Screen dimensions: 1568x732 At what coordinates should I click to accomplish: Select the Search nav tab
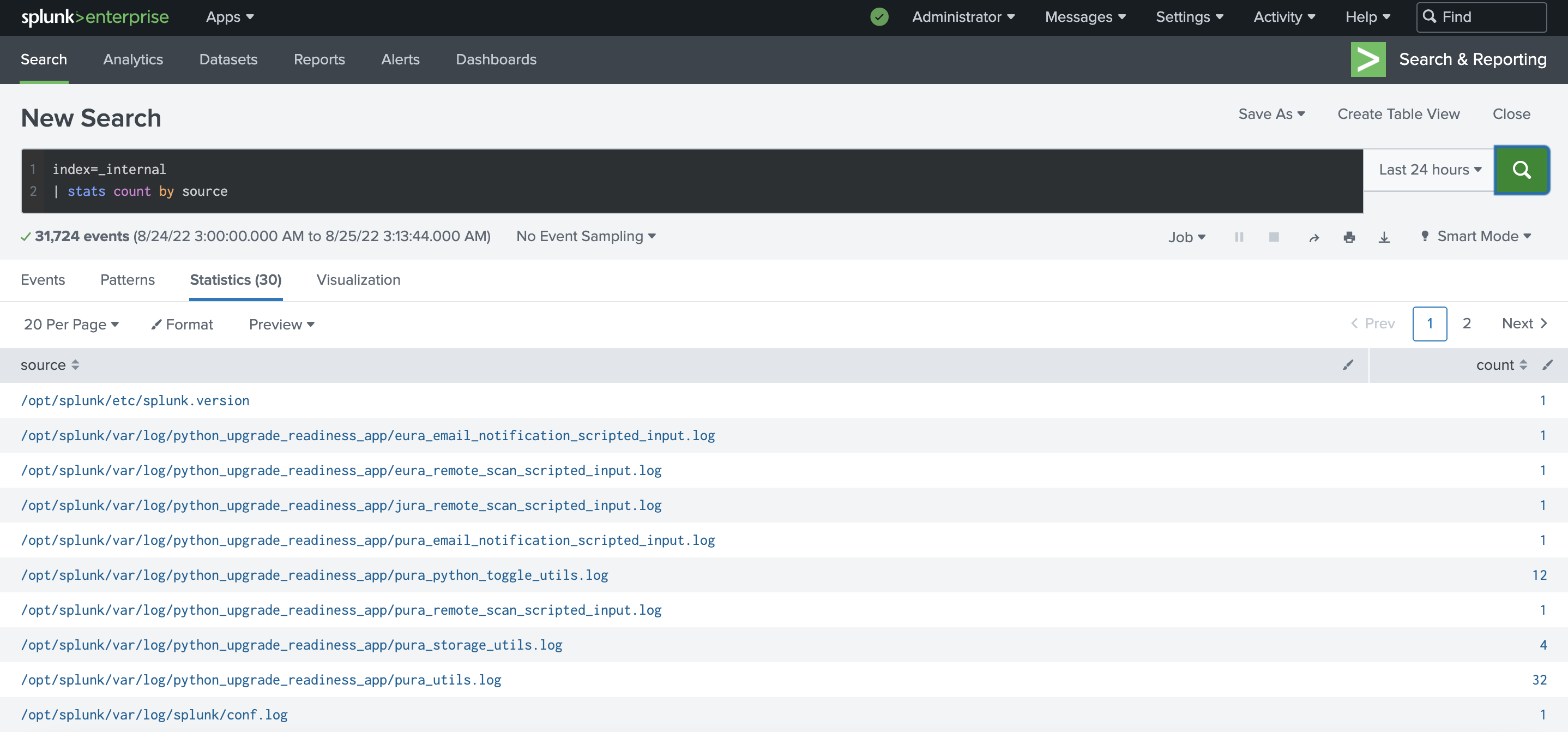pos(44,59)
